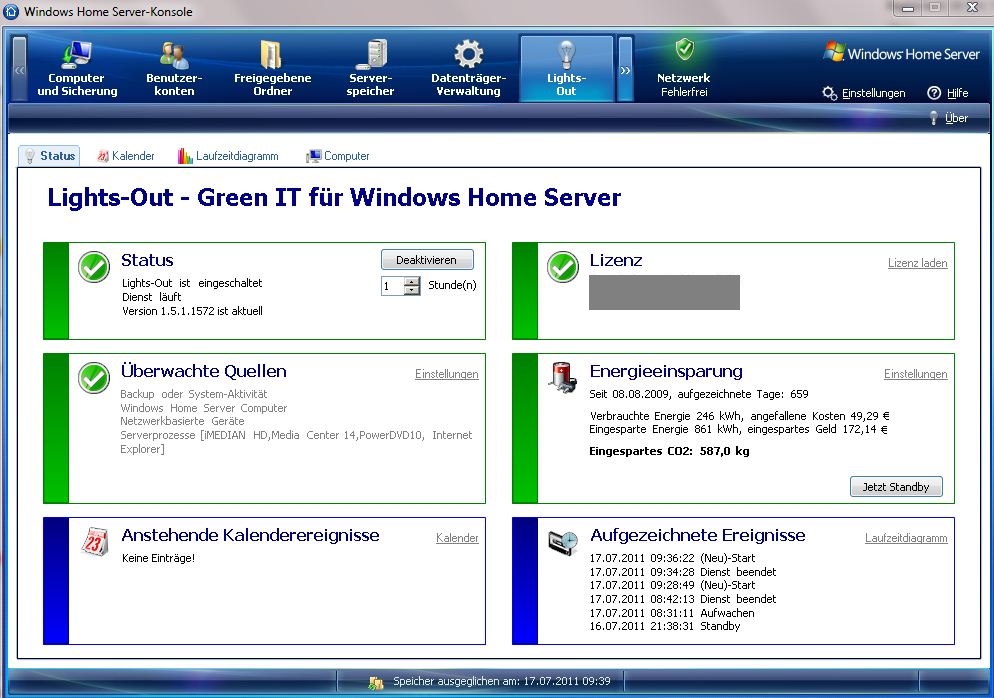Open Einstellungen link in Überwachte Quellen
This screenshot has width=994, height=698.
coord(446,374)
